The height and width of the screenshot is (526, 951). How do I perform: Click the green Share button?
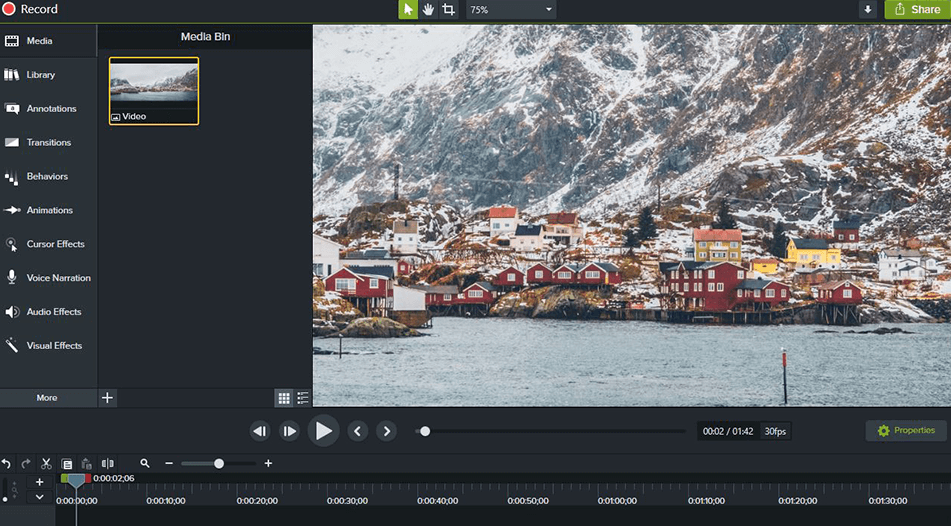[x=917, y=10]
